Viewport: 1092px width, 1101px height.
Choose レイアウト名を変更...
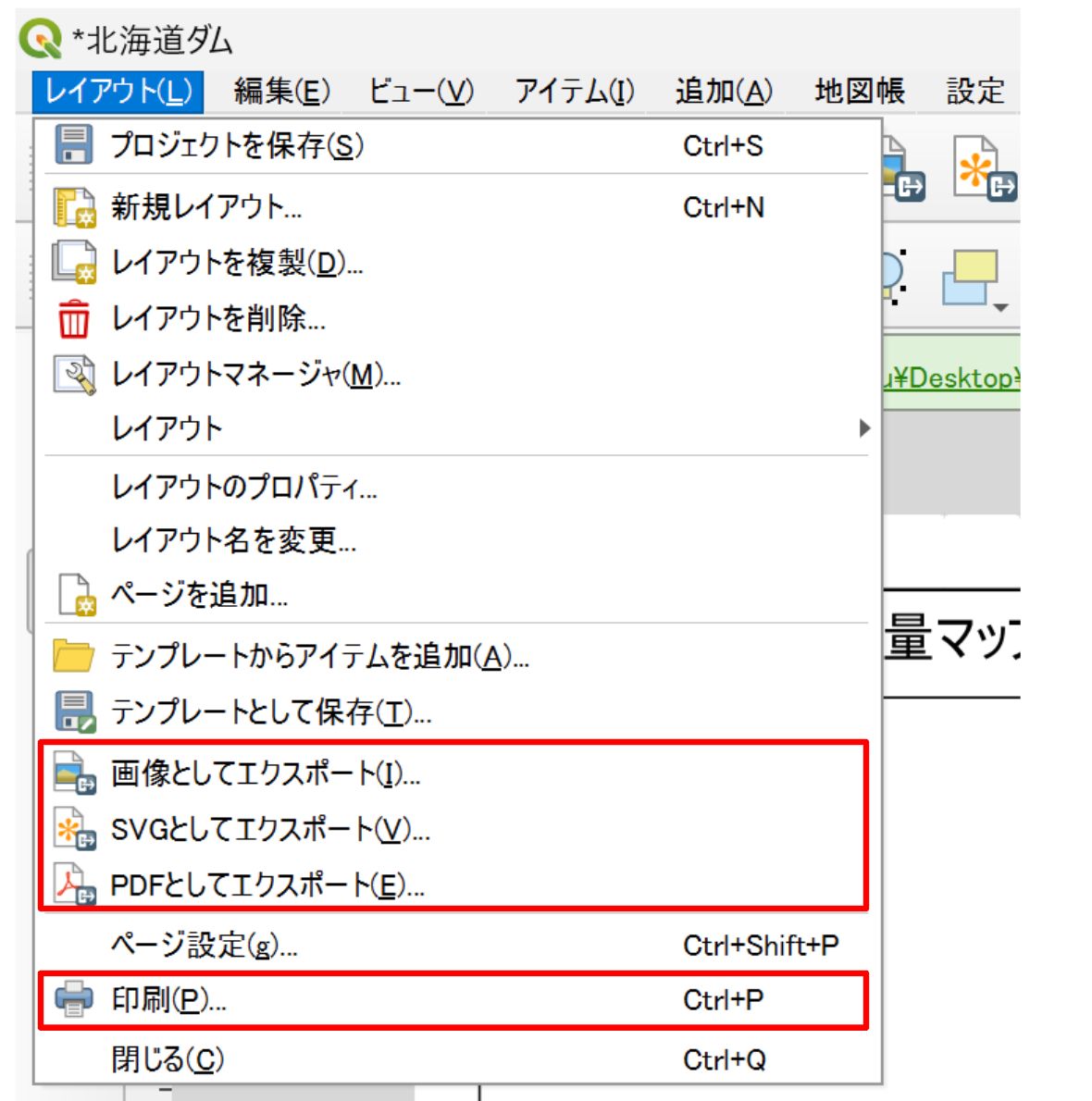(456, 540)
